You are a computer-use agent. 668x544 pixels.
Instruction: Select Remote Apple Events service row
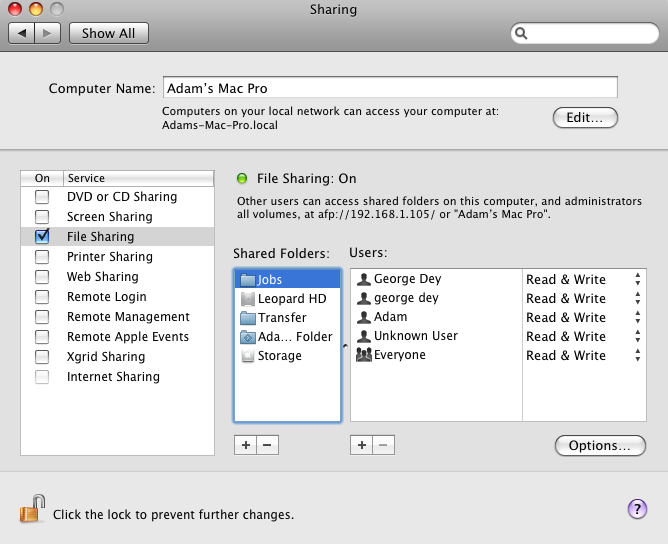pyautogui.click(x=117, y=337)
